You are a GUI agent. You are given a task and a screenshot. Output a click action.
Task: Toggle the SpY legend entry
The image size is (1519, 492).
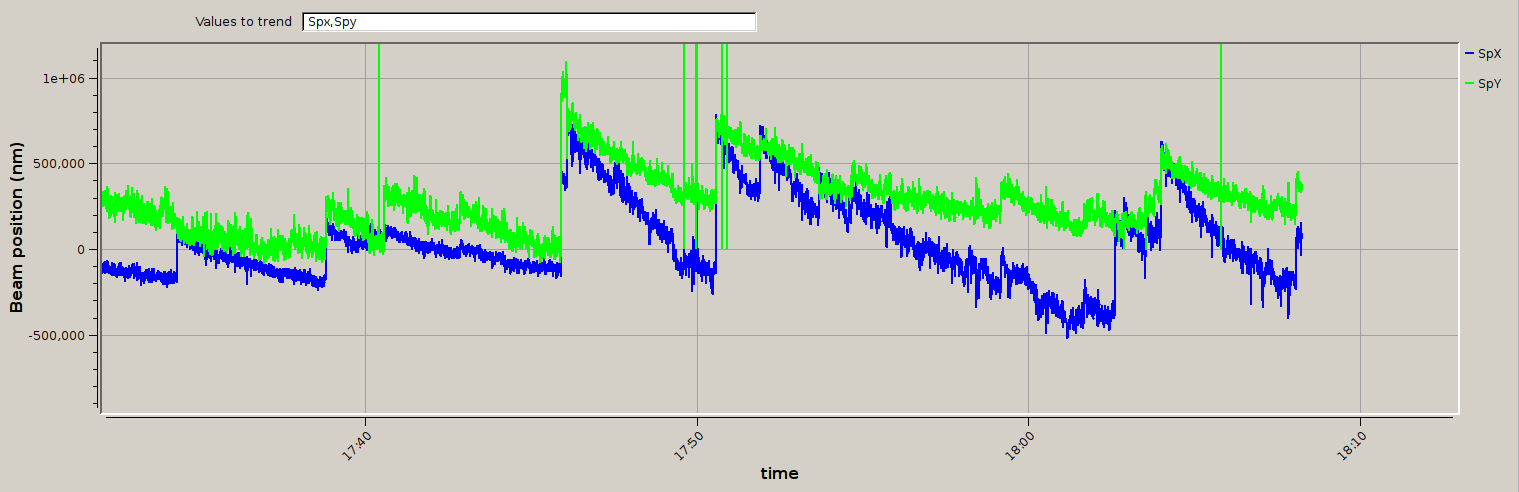pyautogui.click(x=1488, y=84)
